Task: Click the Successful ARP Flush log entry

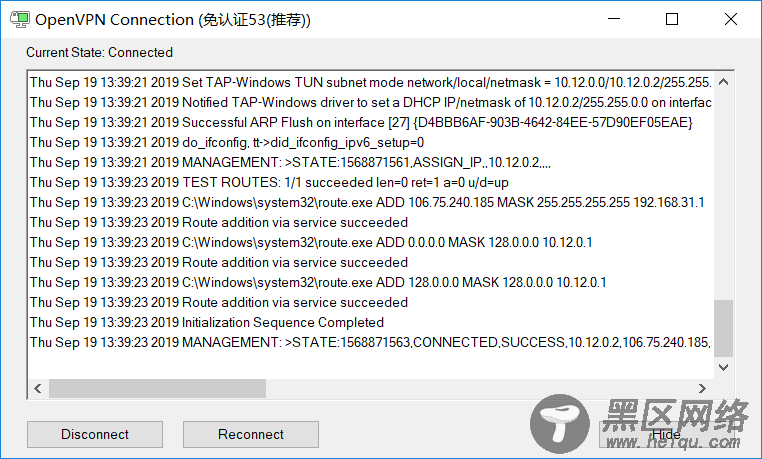Action: pos(361,122)
